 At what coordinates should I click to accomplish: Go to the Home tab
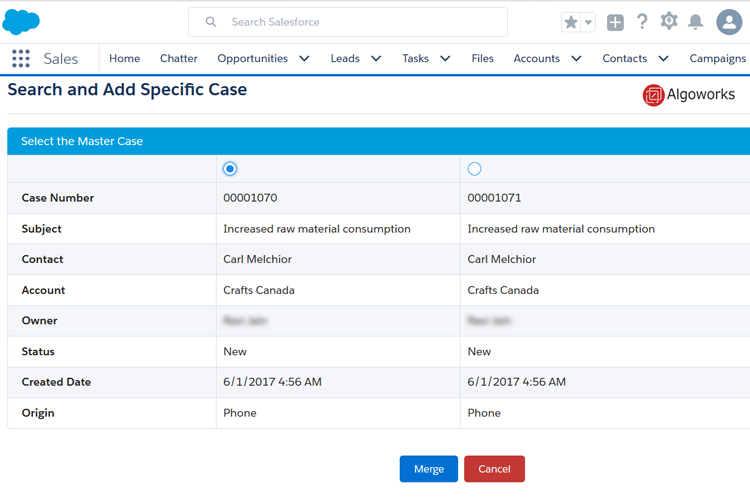click(125, 58)
